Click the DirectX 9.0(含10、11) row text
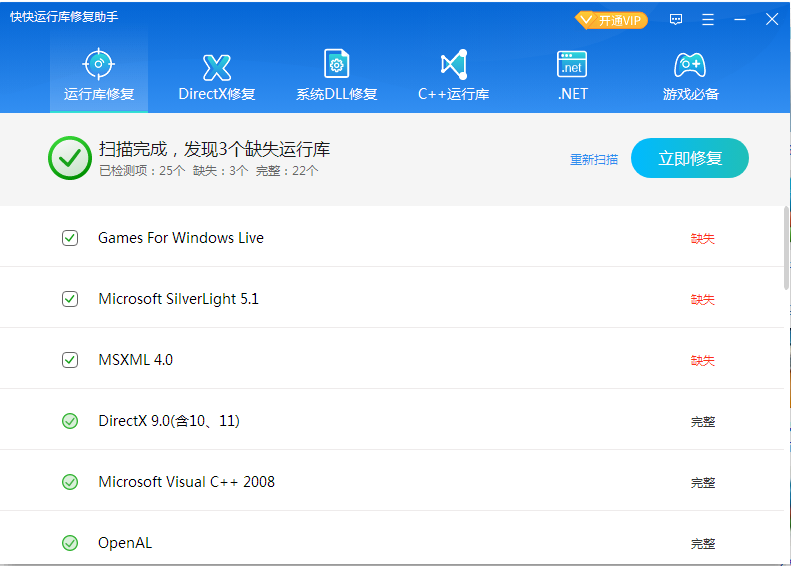Viewport: 791px width, 566px height. (169, 421)
